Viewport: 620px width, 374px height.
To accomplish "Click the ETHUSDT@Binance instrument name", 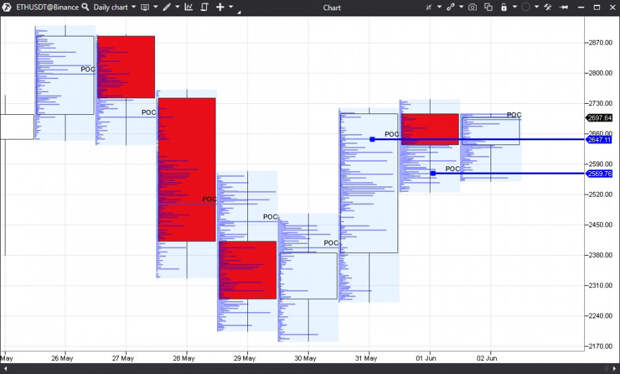I will pos(47,7).
